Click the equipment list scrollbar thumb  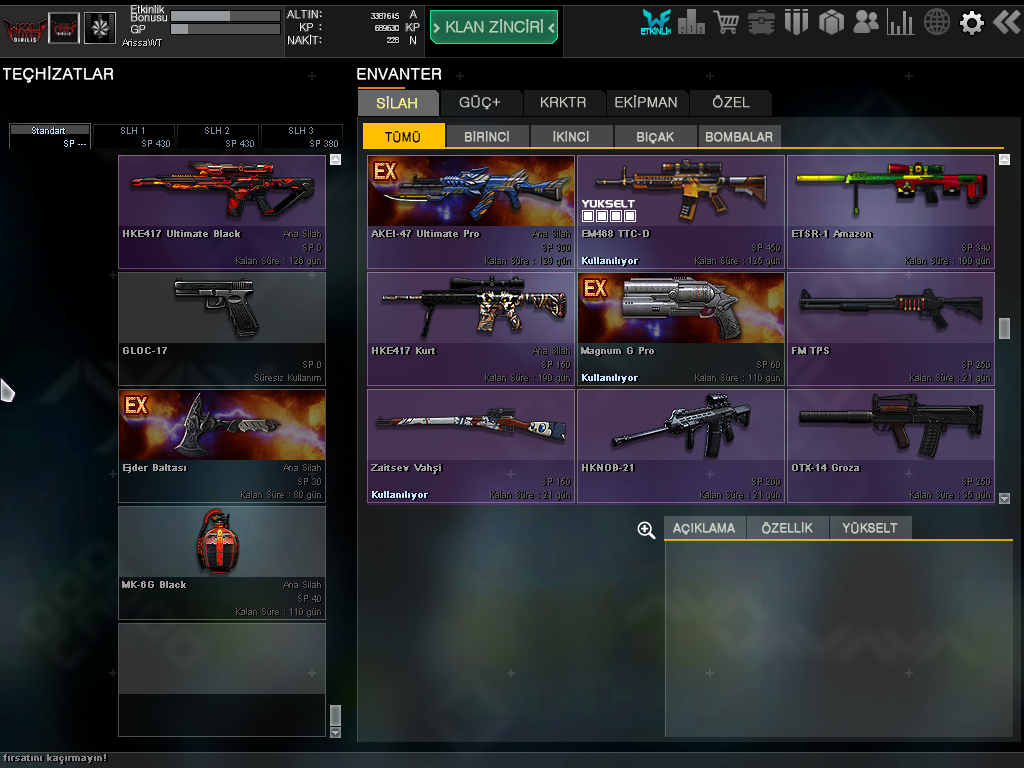pos(336,715)
